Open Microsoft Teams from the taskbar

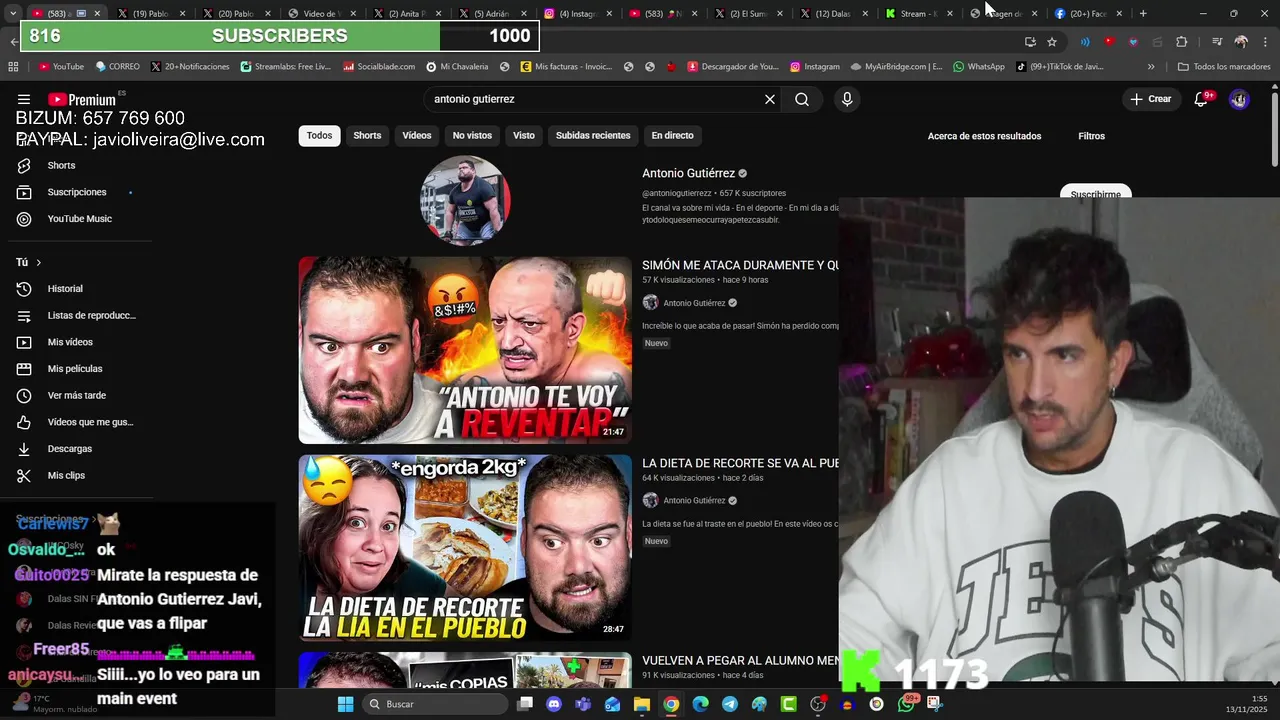pyautogui.click(x=583, y=704)
